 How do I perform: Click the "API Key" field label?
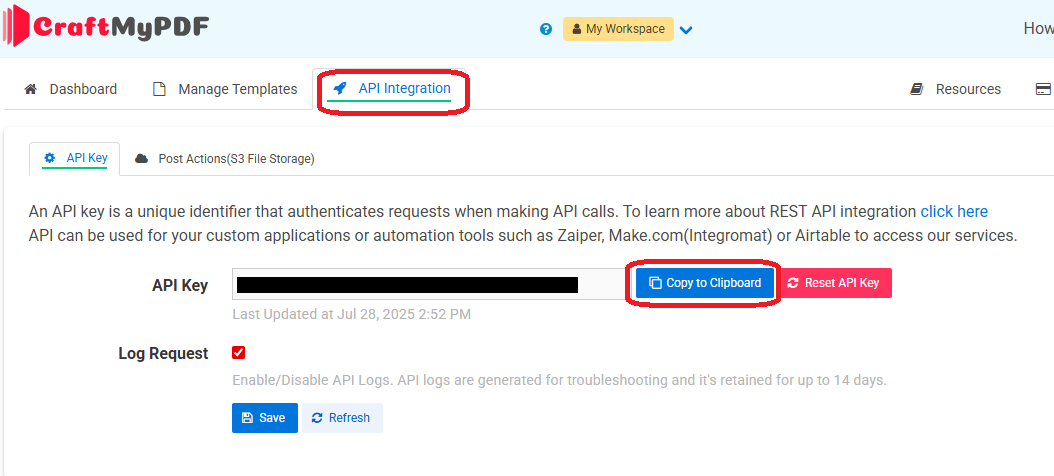(x=180, y=285)
